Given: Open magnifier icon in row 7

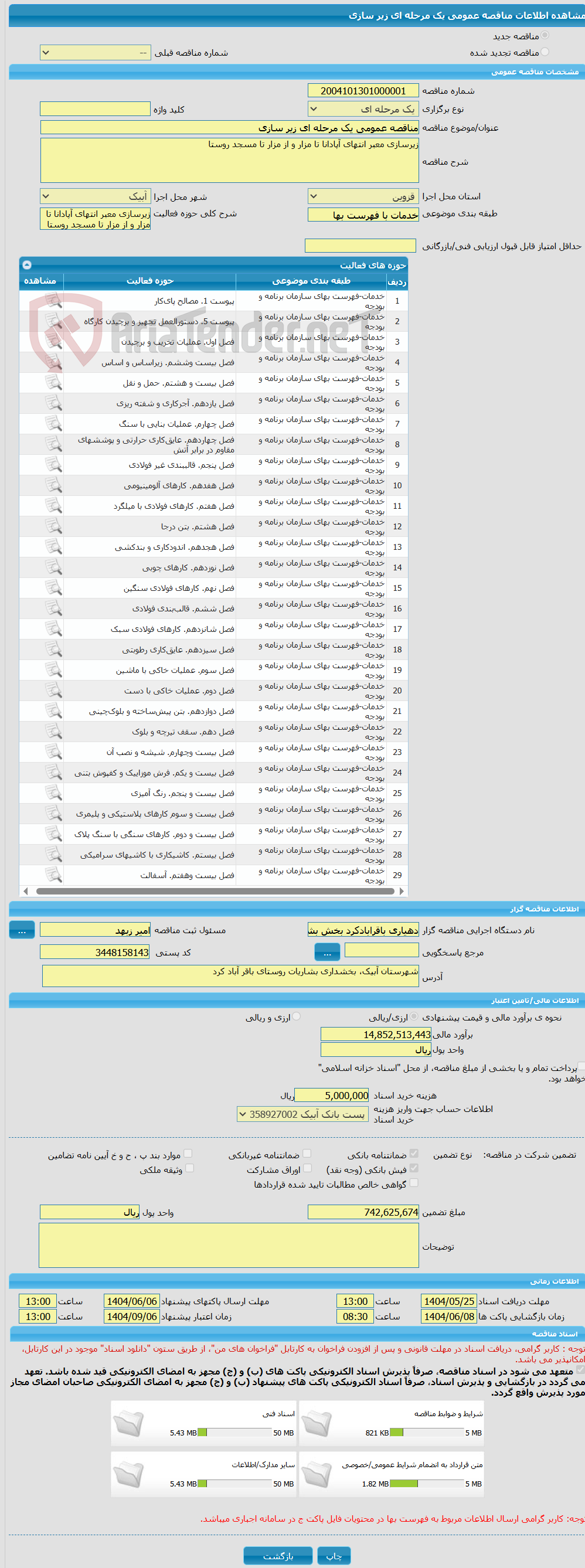Looking at the screenshot, I should coord(53,424).
